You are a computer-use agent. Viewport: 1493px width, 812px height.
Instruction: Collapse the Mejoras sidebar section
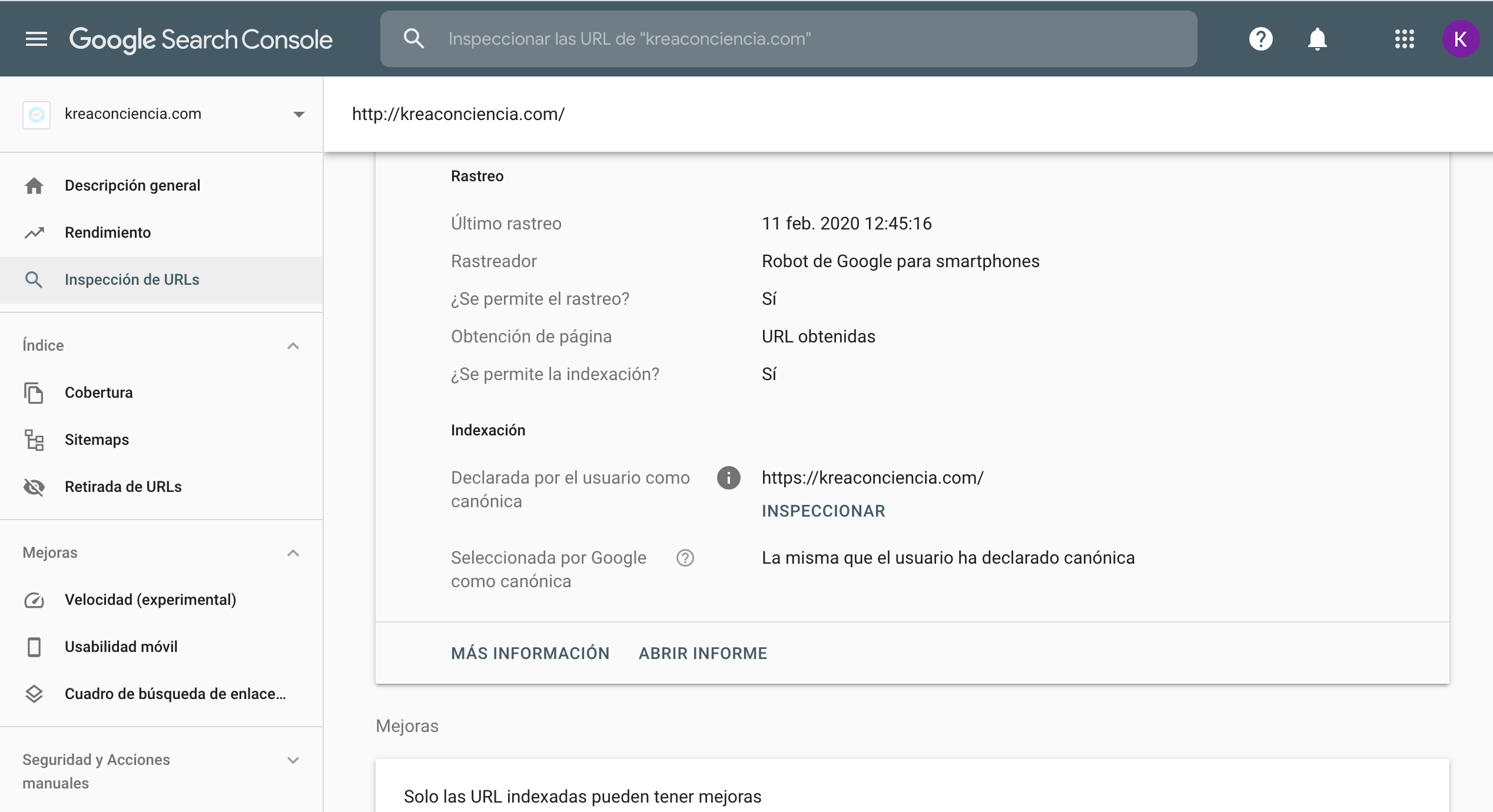pyautogui.click(x=293, y=553)
